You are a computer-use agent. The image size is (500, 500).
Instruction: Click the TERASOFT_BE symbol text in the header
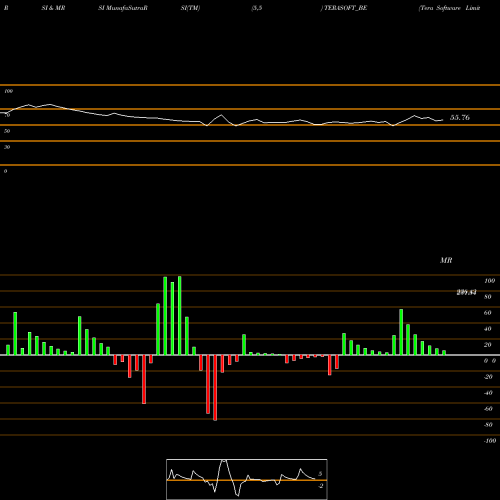tap(346, 8)
